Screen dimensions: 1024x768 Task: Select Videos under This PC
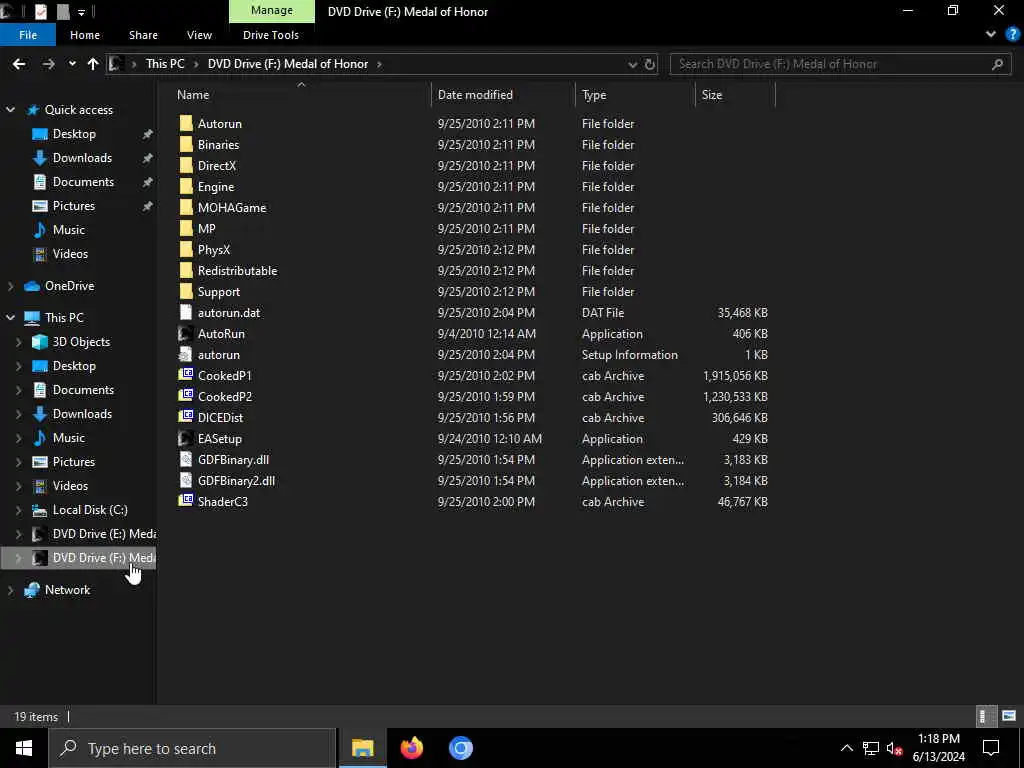pos(70,486)
